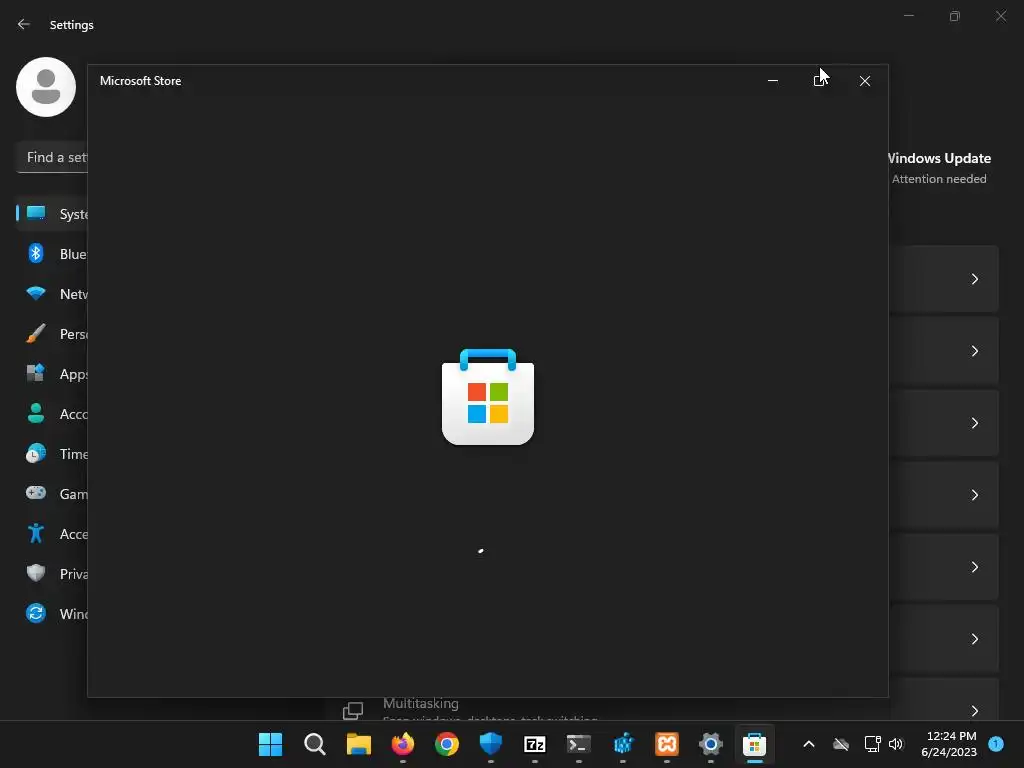Open the Windows Start menu
Viewport: 1024px width, 768px height.
[x=270, y=744]
